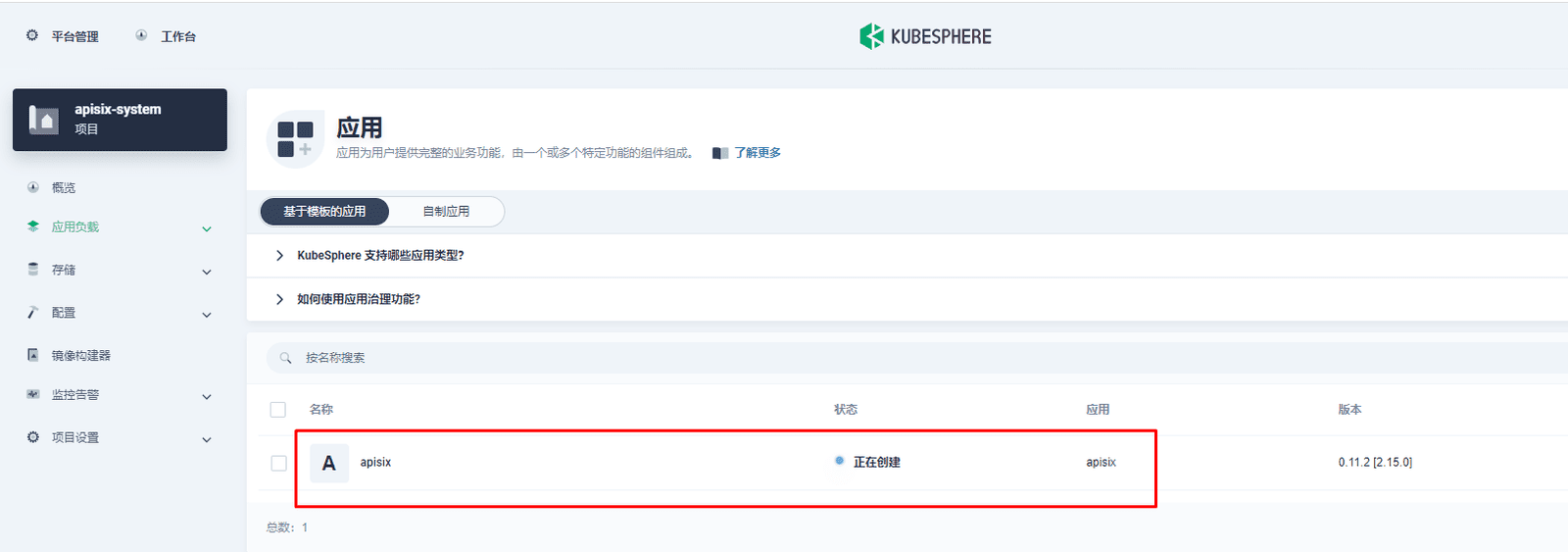
Task: Click the 镜像构建器 icon
Action: [33, 355]
